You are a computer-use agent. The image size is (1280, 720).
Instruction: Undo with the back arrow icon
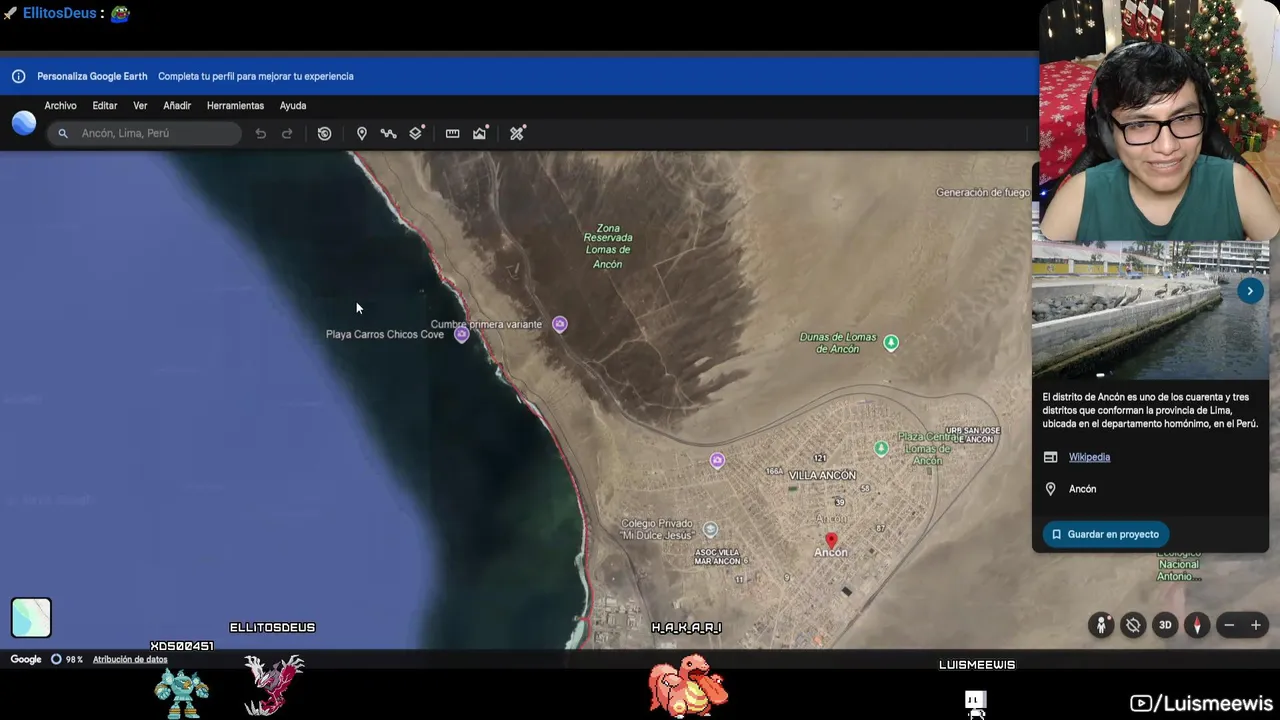pyautogui.click(x=260, y=133)
